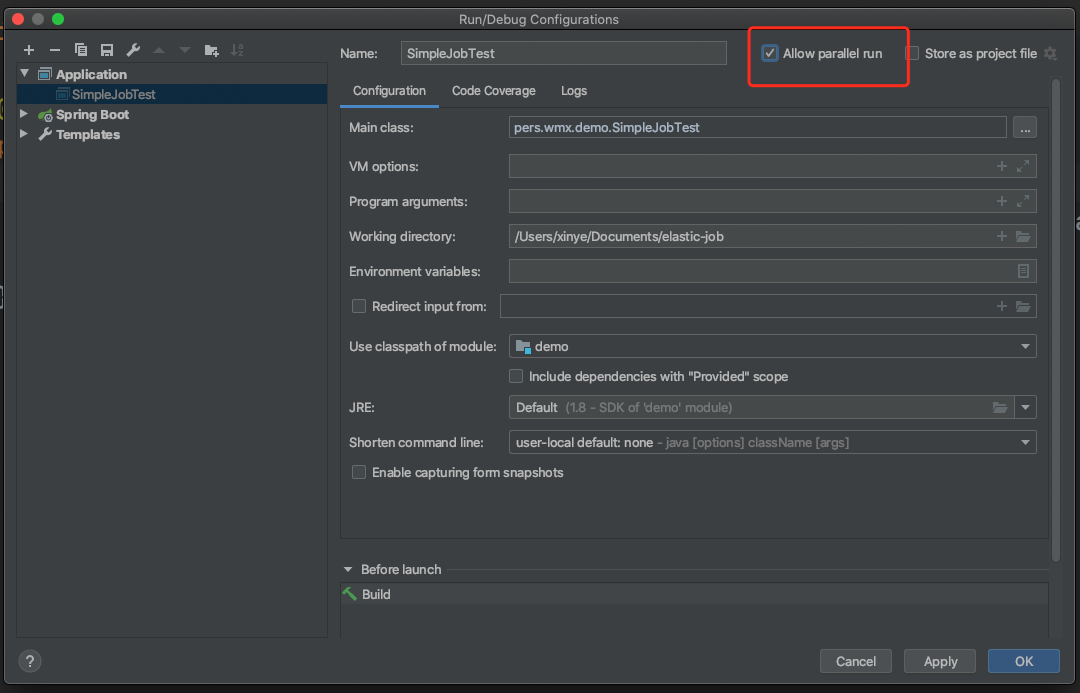The height and width of the screenshot is (693, 1080).
Task: Click the Remove Configuration minus icon
Action: [x=55, y=50]
